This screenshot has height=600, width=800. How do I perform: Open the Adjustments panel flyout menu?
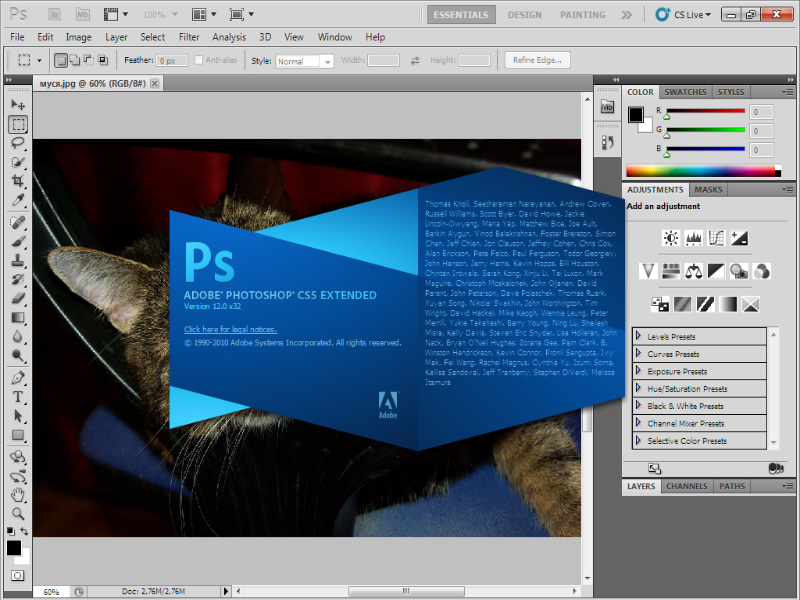790,189
